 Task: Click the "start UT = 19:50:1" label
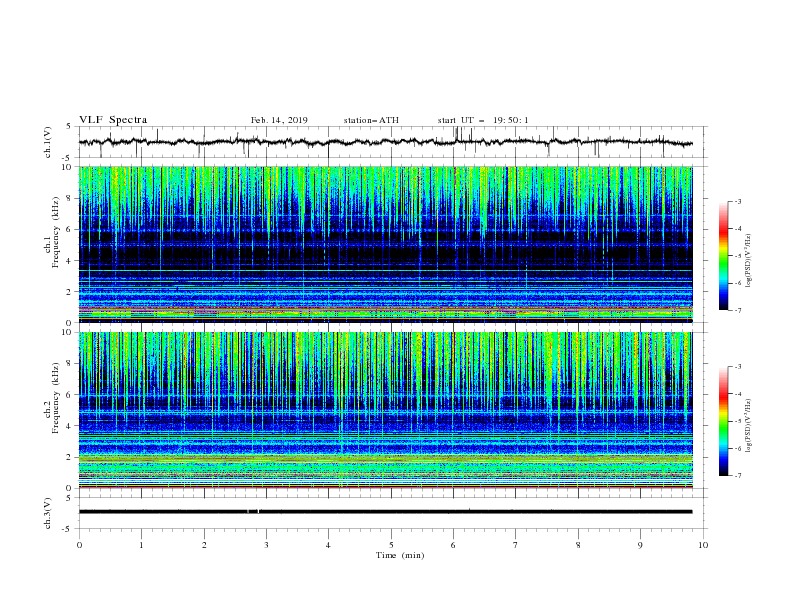point(483,120)
